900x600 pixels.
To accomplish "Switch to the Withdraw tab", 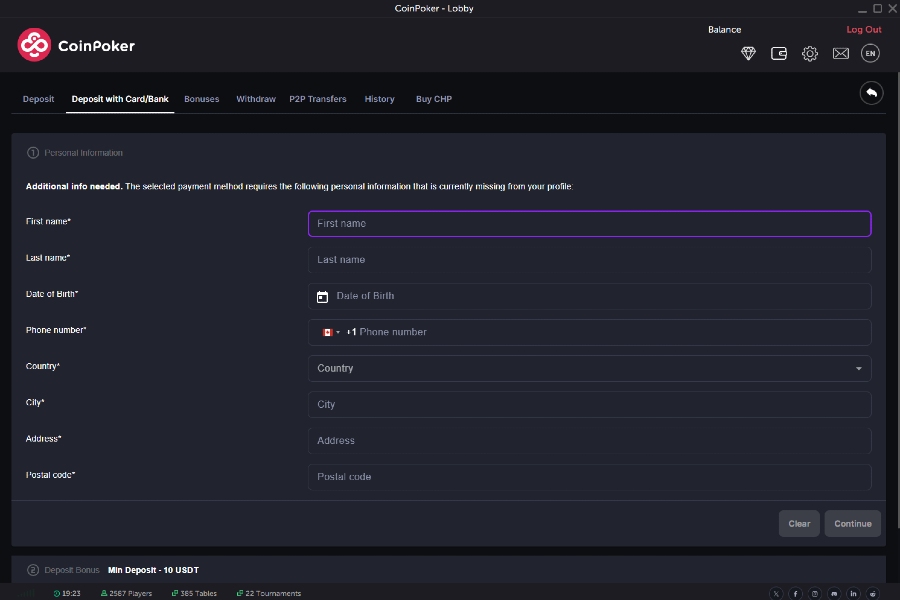I will point(256,99).
